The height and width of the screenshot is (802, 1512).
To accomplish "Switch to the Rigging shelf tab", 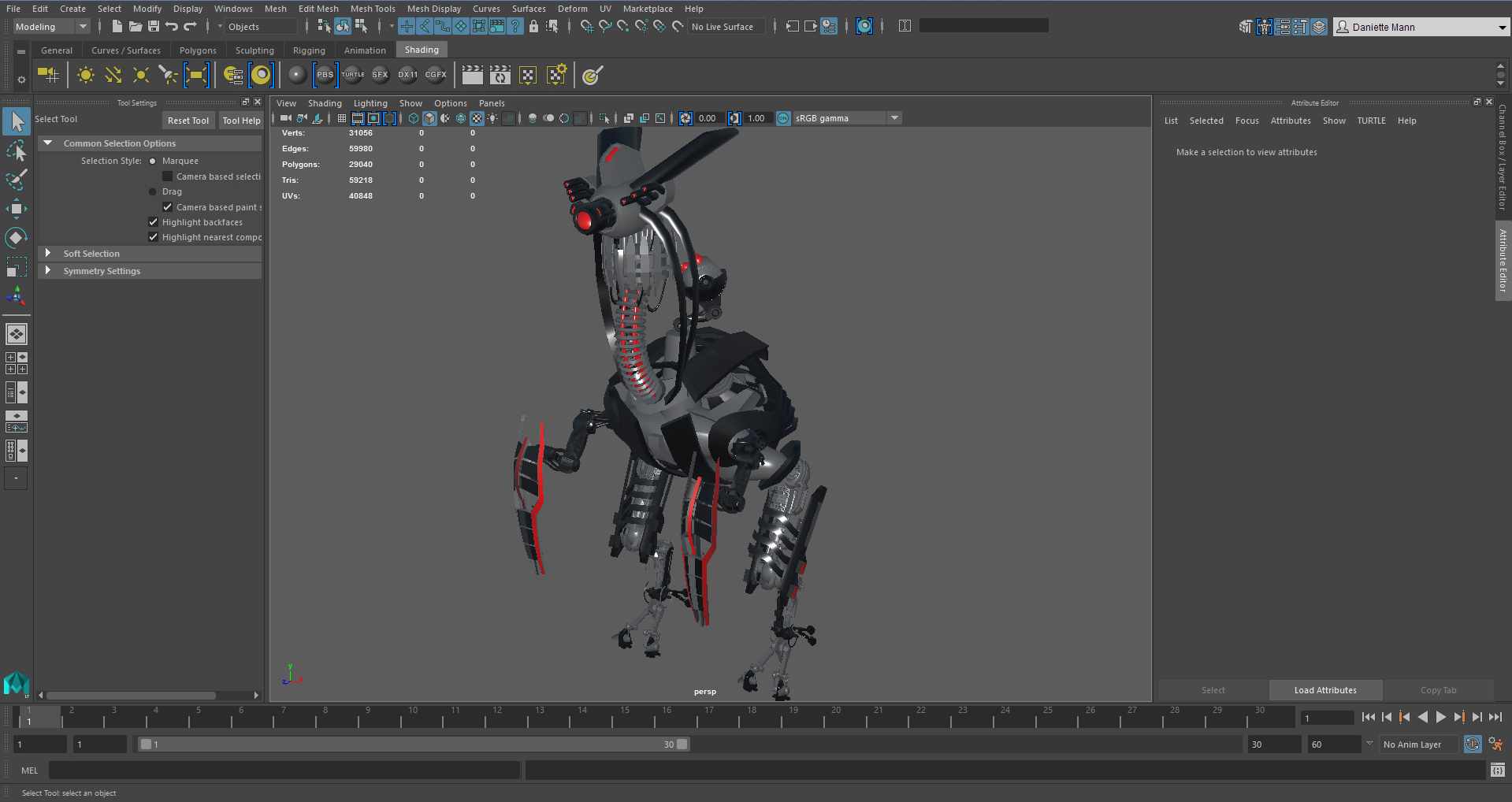I will pos(309,50).
